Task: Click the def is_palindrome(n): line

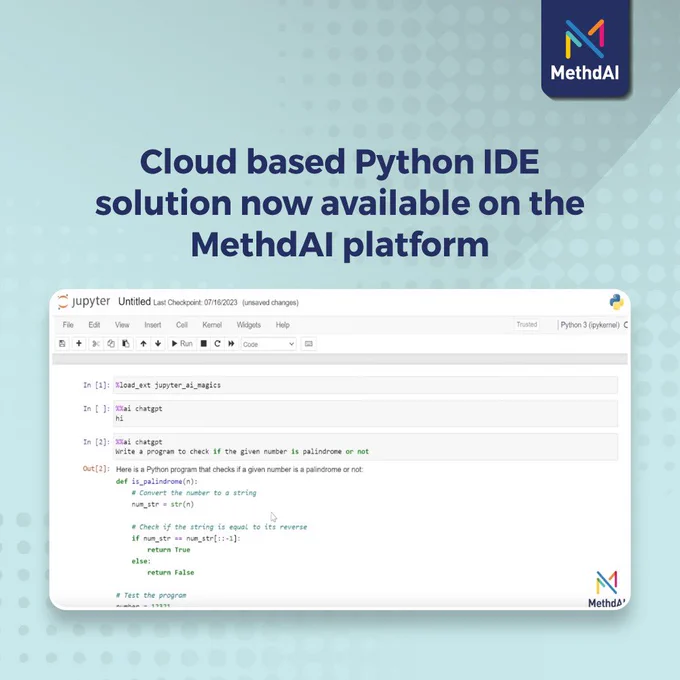Action: pyautogui.click(x=157, y=481)
